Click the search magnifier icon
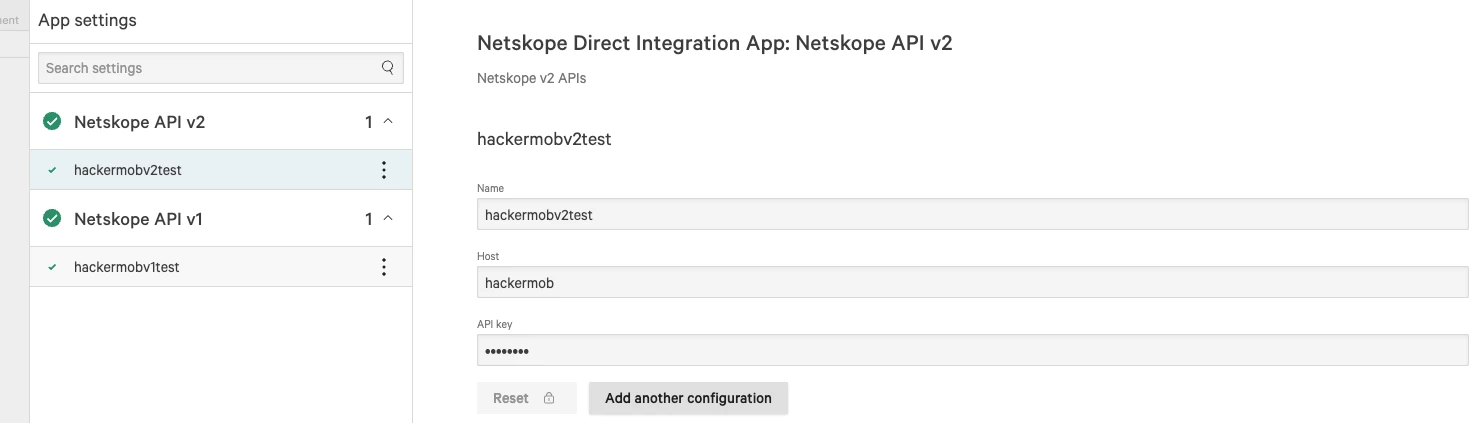 tap(388, 68)
